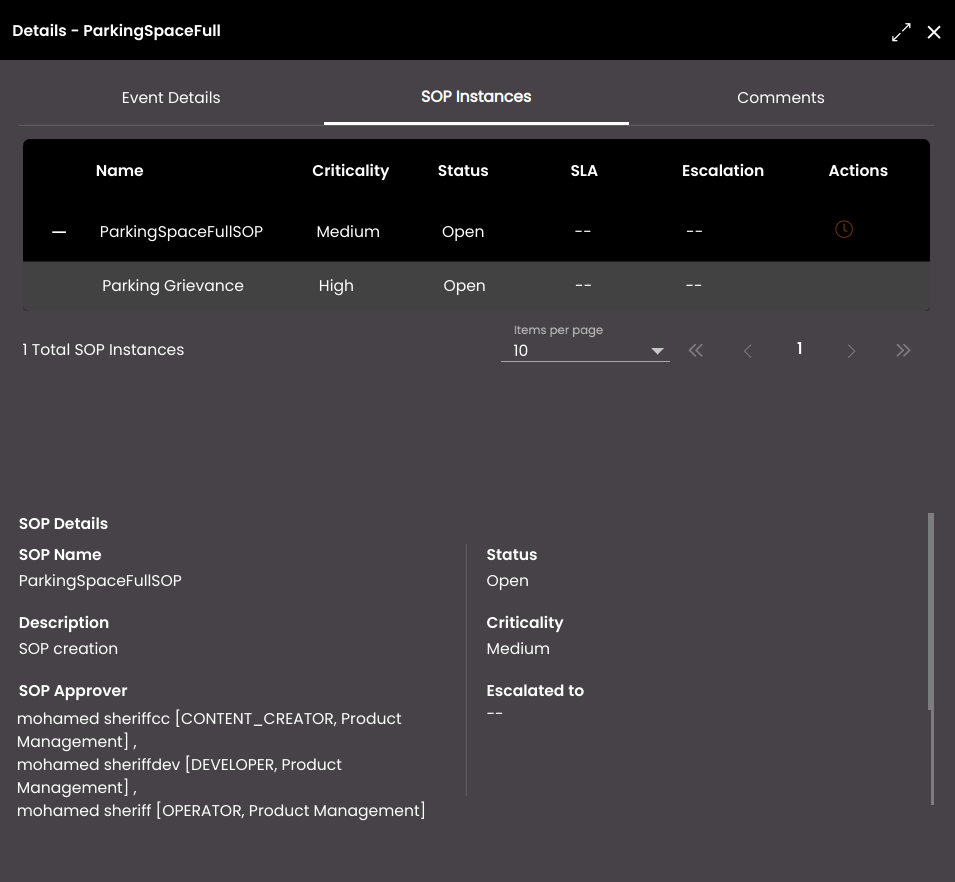The height and width of the screenshot is (882, 955).
Task: Click the 1 Total SOP Instances text
Action: pos(103,350)
